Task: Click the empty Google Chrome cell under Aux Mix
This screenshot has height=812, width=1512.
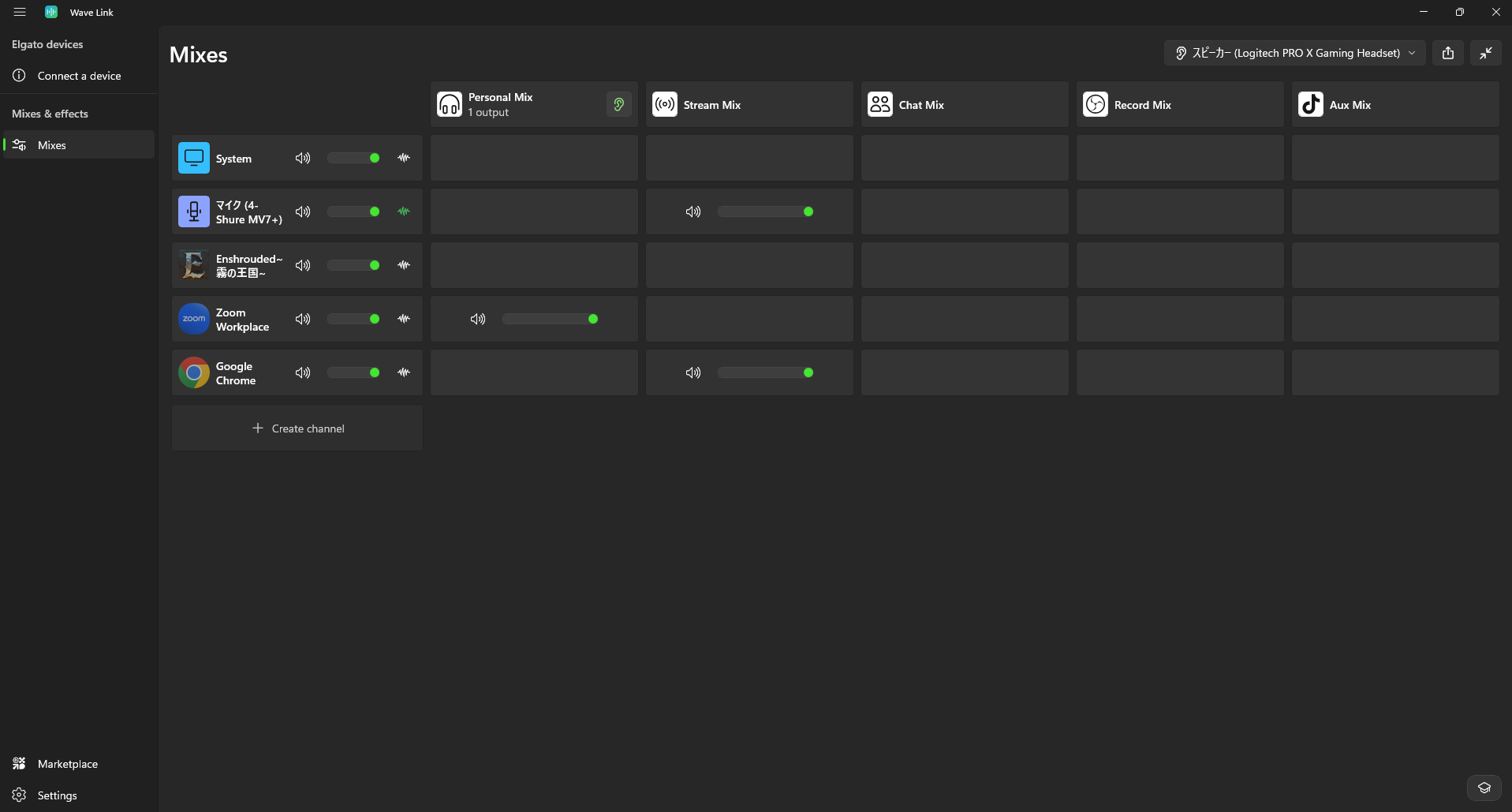Action: click(1395, 372)
